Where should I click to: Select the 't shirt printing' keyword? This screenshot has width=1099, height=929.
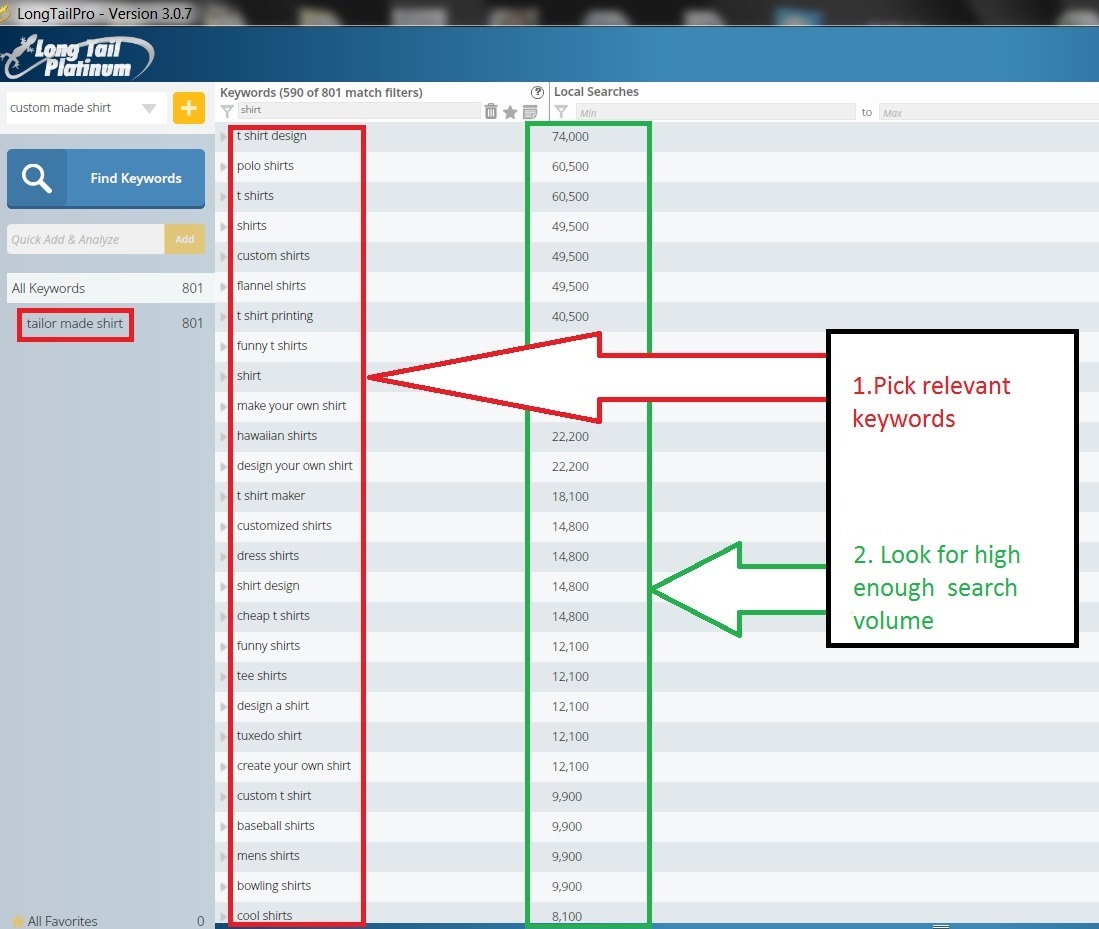pyautogui.click(x=275, y=316)
